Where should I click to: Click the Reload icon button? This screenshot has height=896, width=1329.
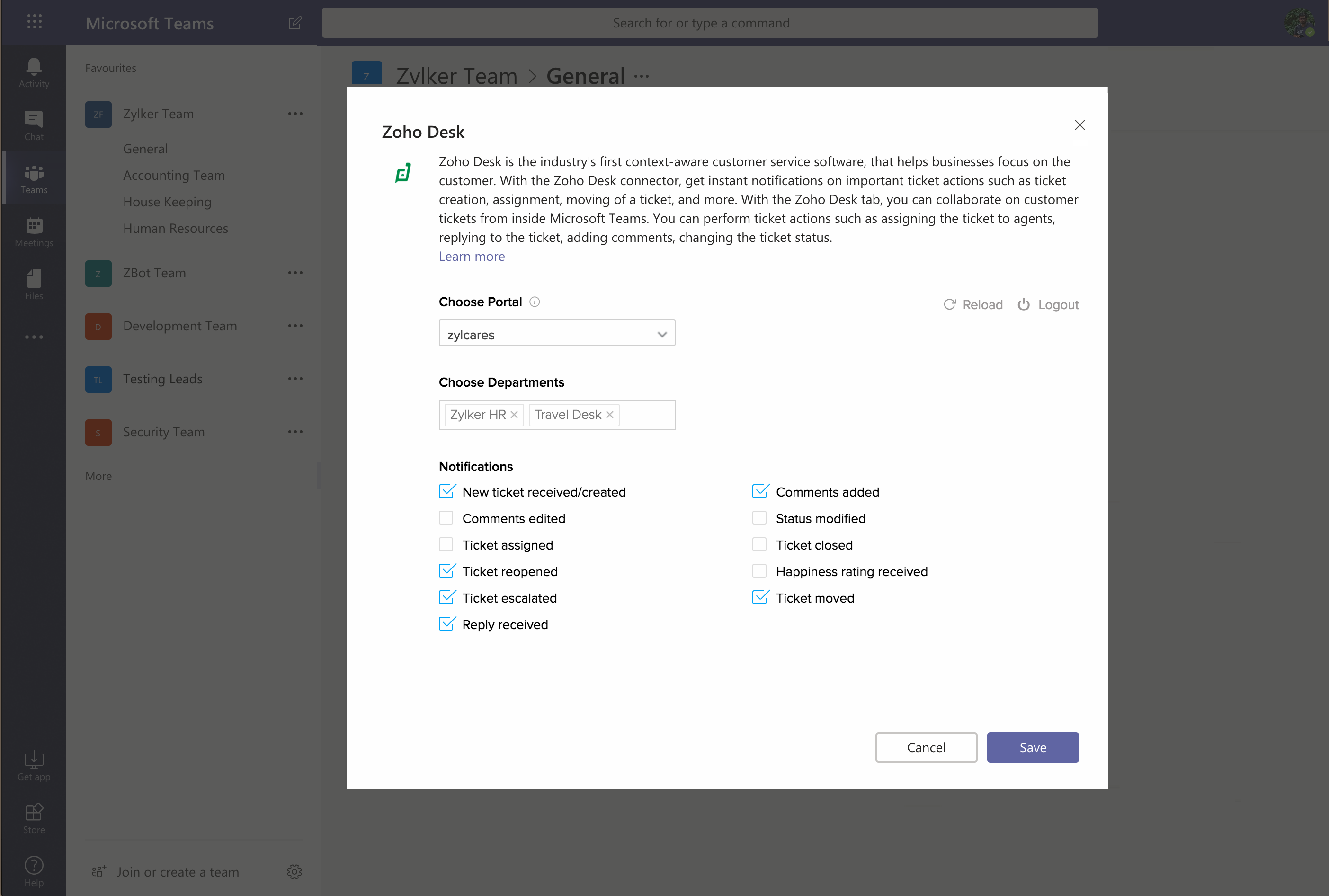coord(949,304)
